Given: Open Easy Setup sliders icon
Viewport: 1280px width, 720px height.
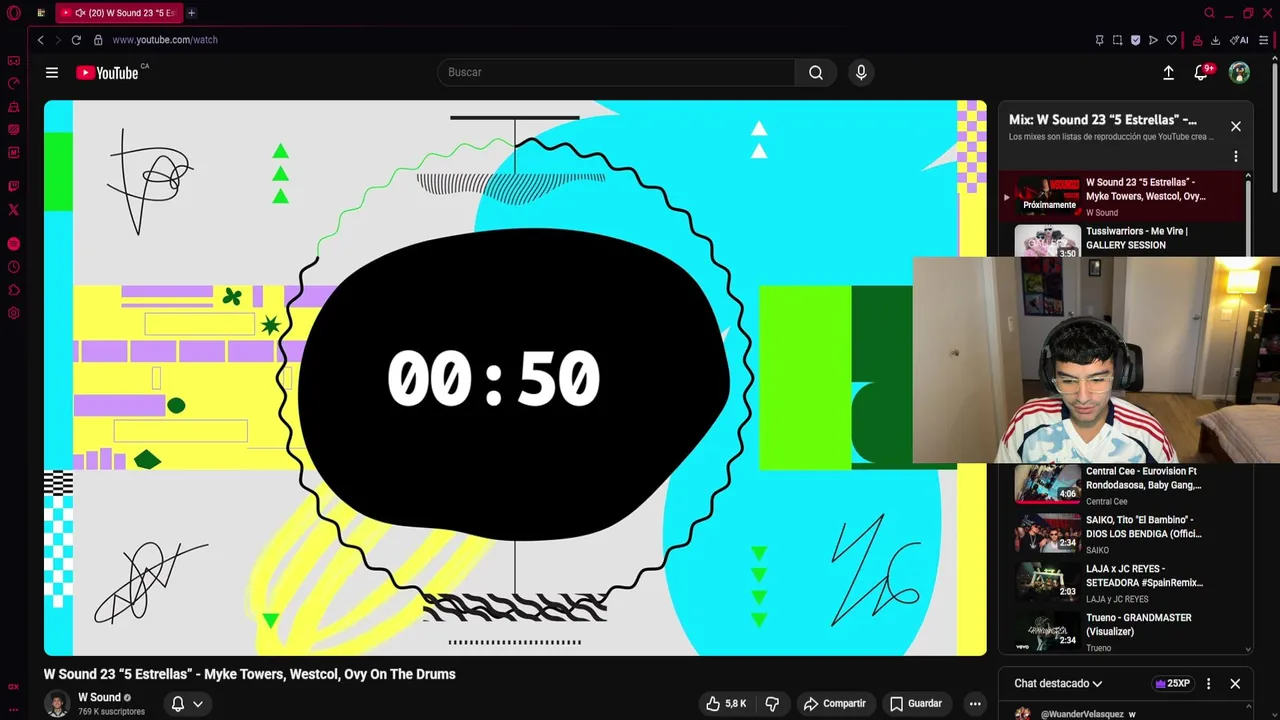Looking at the screenshot, I should [1263, 40].
